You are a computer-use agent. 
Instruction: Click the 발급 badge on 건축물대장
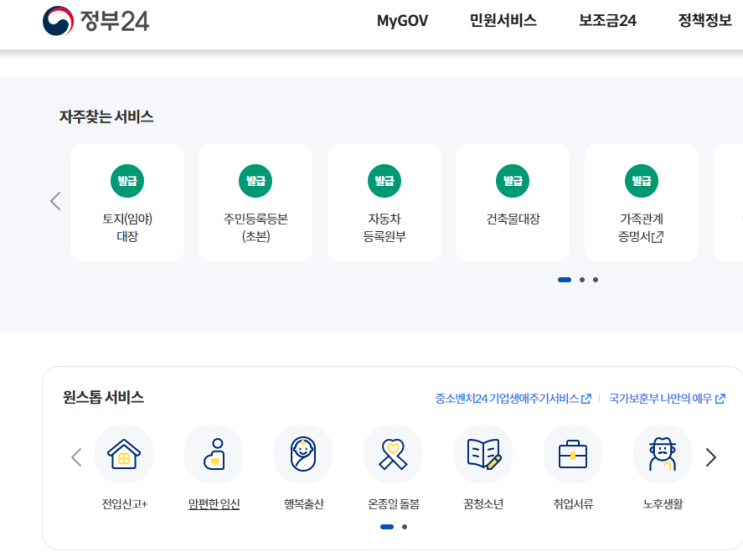[513, 181]
